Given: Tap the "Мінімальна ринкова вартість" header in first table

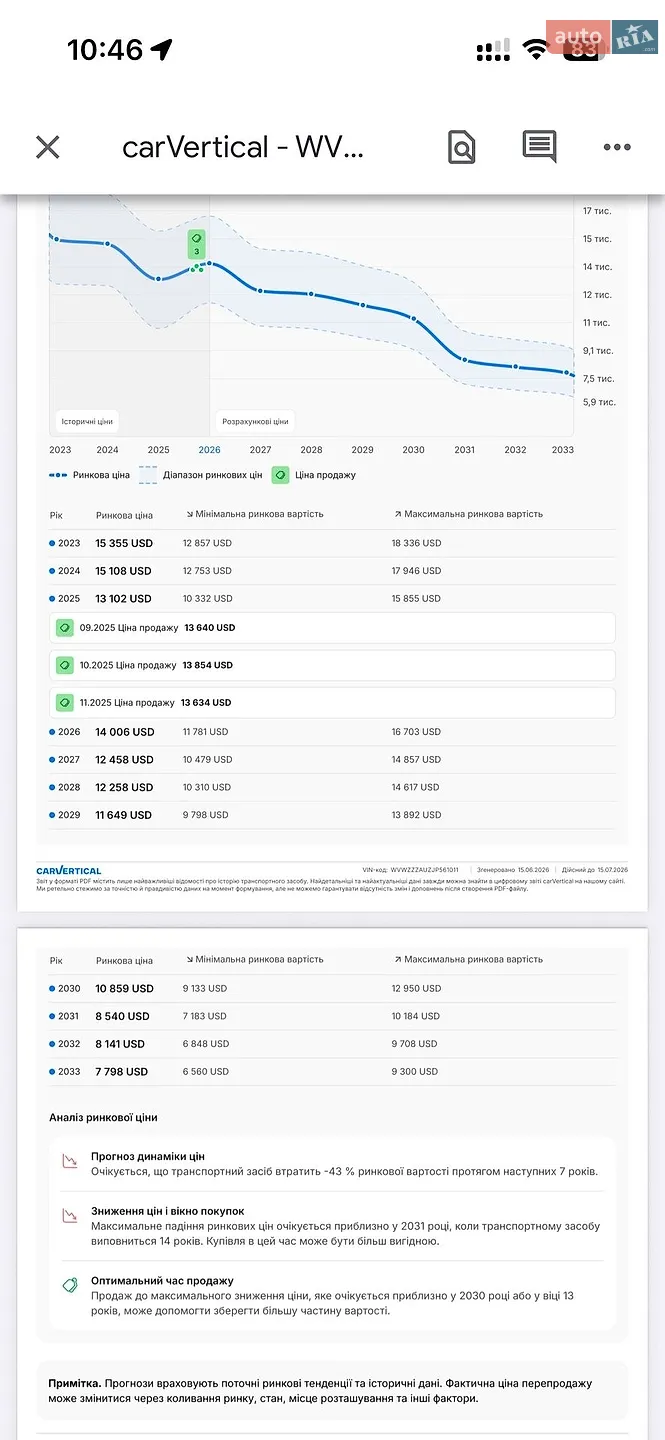Looking at the screenshot, I should tap(255, 514).
